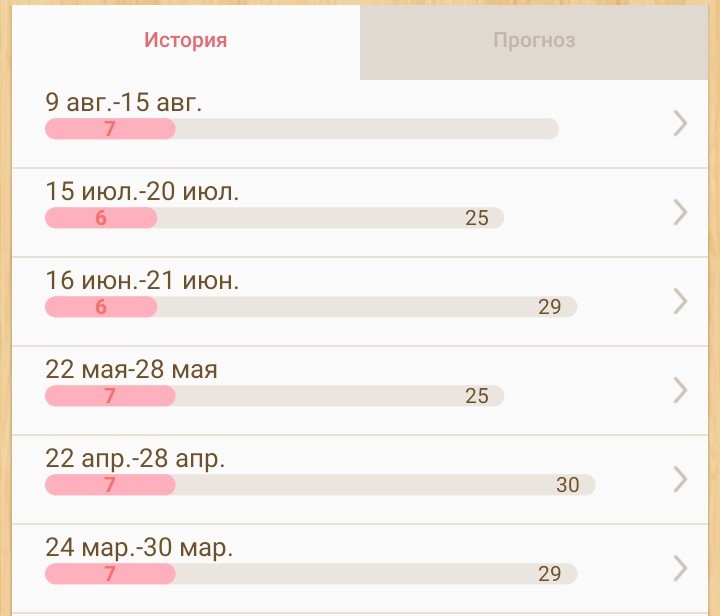Viewport: 720px width, 616px height.
Task: Open the 15 июл.-20 июл. cycle title
Action: [x=142, y=191]
